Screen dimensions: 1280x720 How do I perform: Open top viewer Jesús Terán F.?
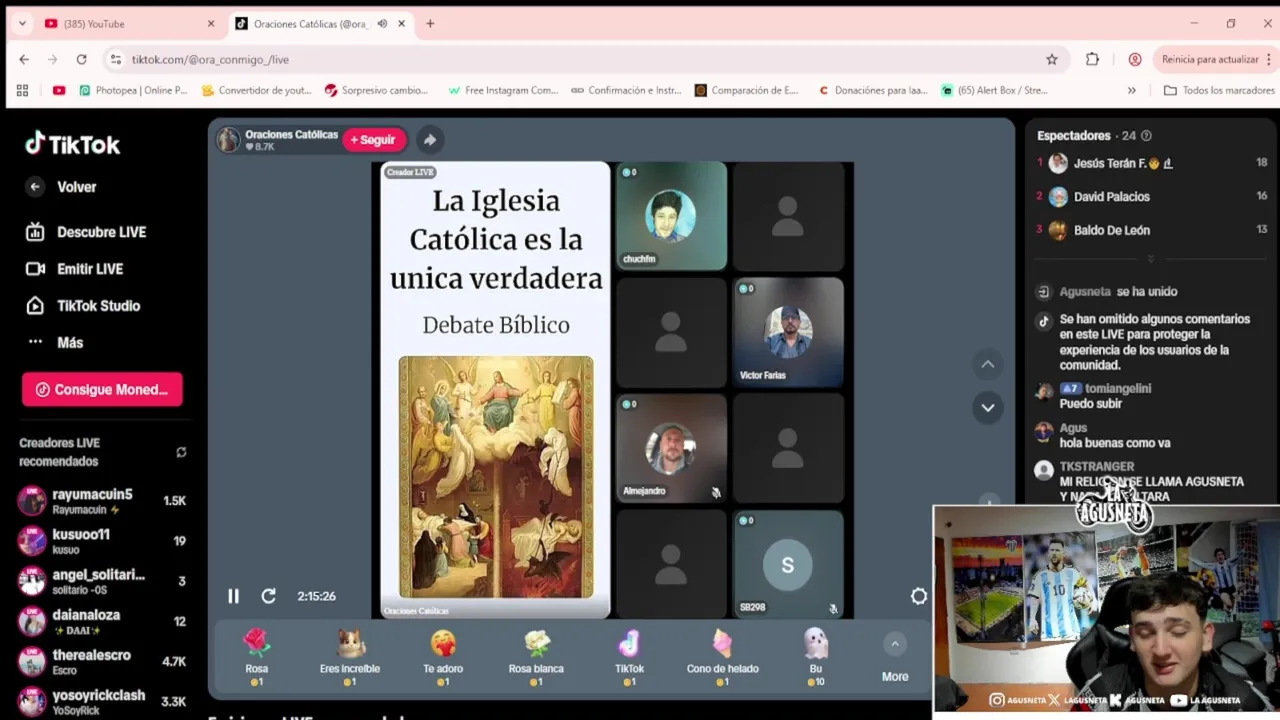(x=1152, y=163)
